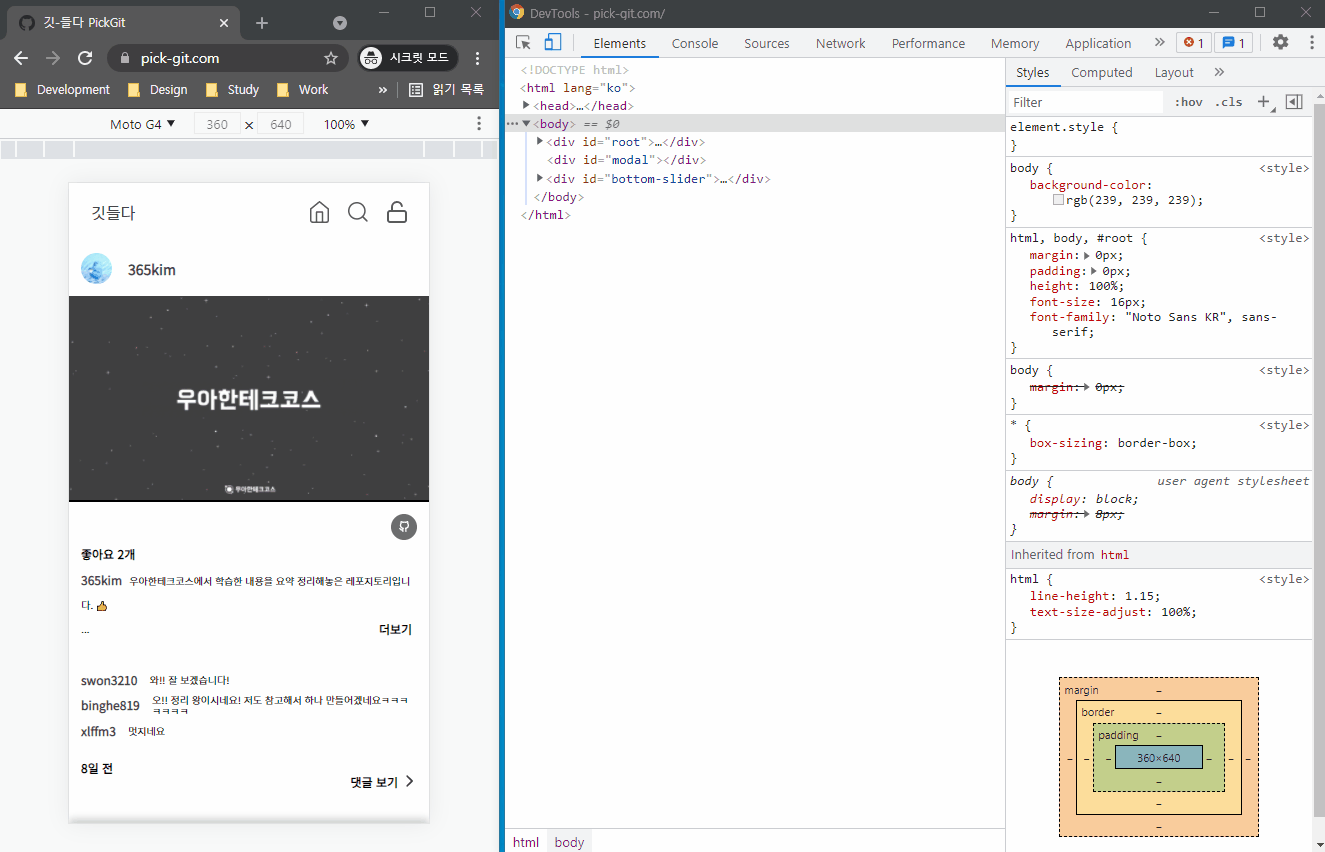Open DevTools settings gear
Image resolution: width=1325 pixels, height=852 pixels.
1280,42
